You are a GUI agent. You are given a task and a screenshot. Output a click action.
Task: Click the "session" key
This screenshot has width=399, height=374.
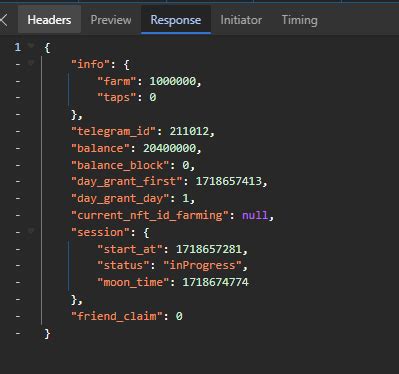click(100, 232)
